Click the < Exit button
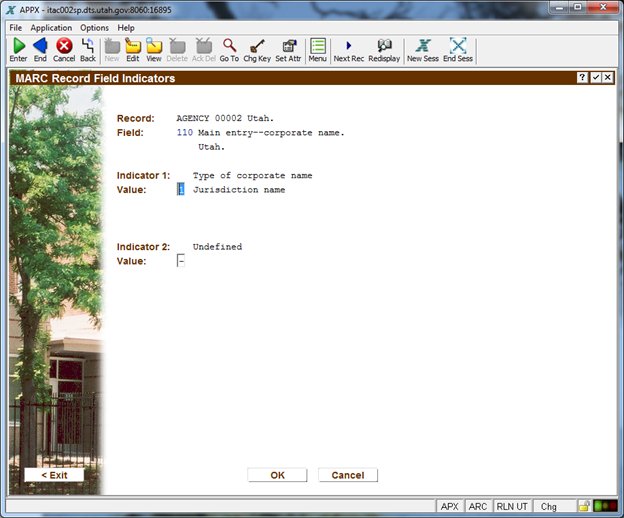Image resolution: width=624 pixels, height=518 pixels. coord(54,475)
